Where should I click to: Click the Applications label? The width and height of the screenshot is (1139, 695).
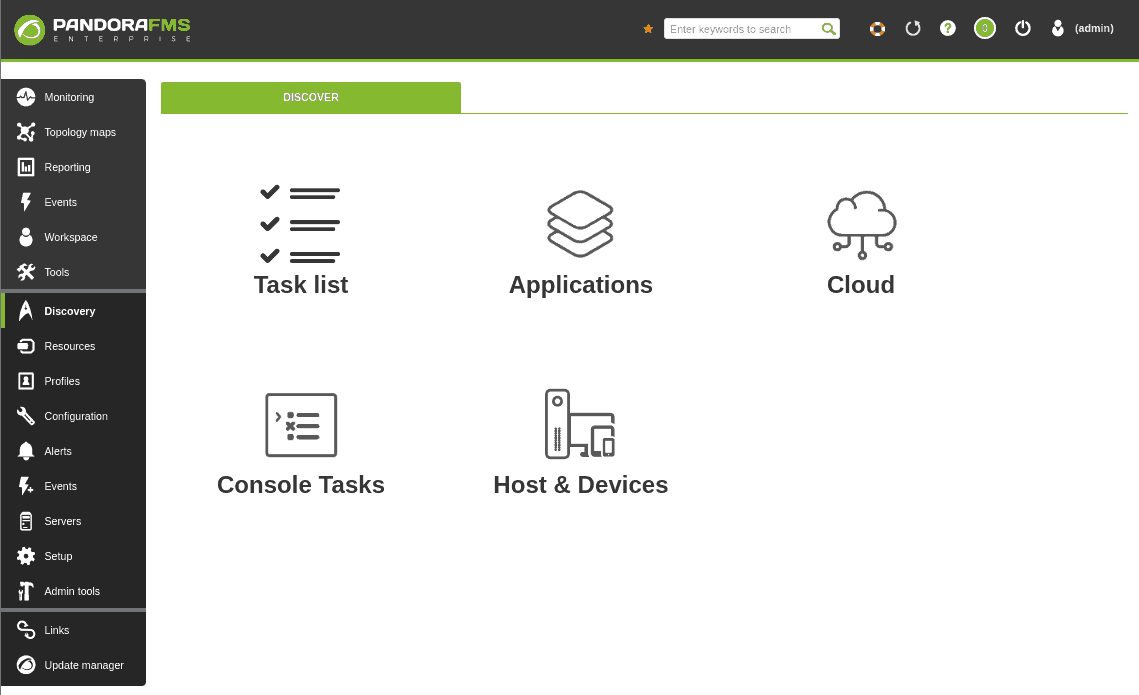pos(580,285)
